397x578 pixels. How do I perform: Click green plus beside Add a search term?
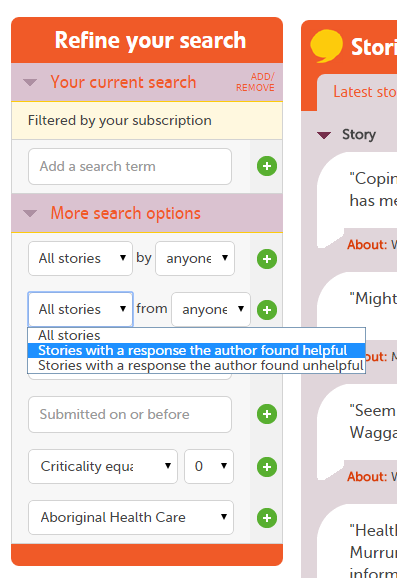[267, 166]
